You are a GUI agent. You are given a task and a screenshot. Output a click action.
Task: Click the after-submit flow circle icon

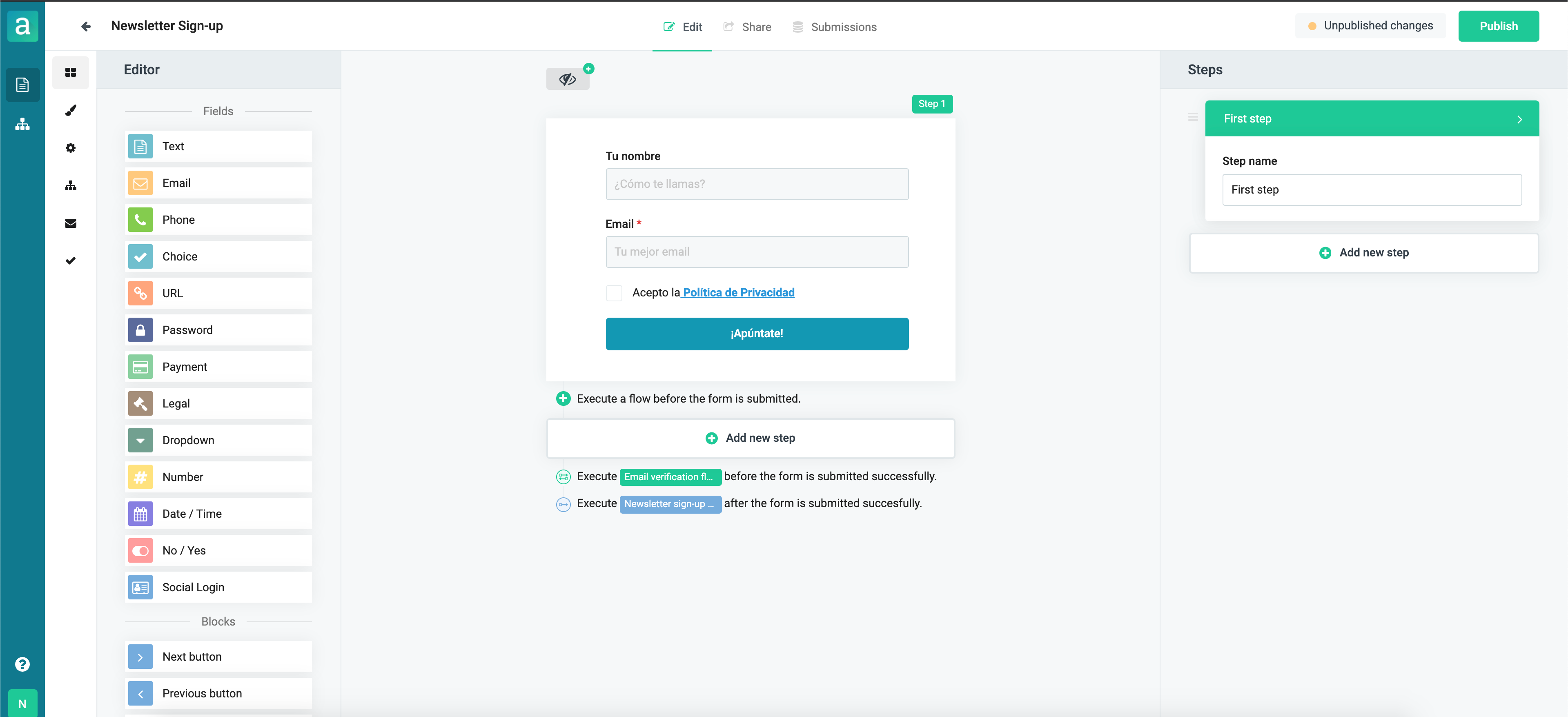[x=563, y=504]
